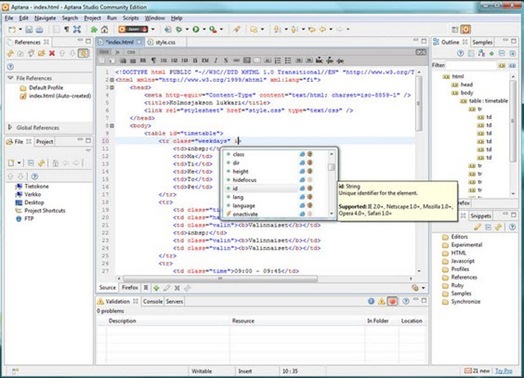Open the Navigate menu
Viewport: 524px width, 378px height.
click(45, 18)
